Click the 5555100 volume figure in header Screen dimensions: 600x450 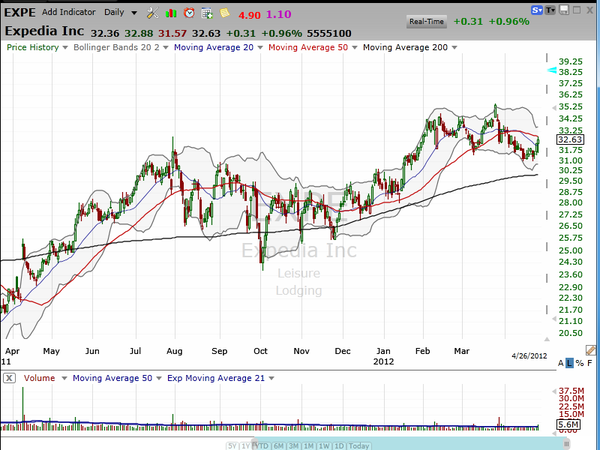(x=329, y=34)
